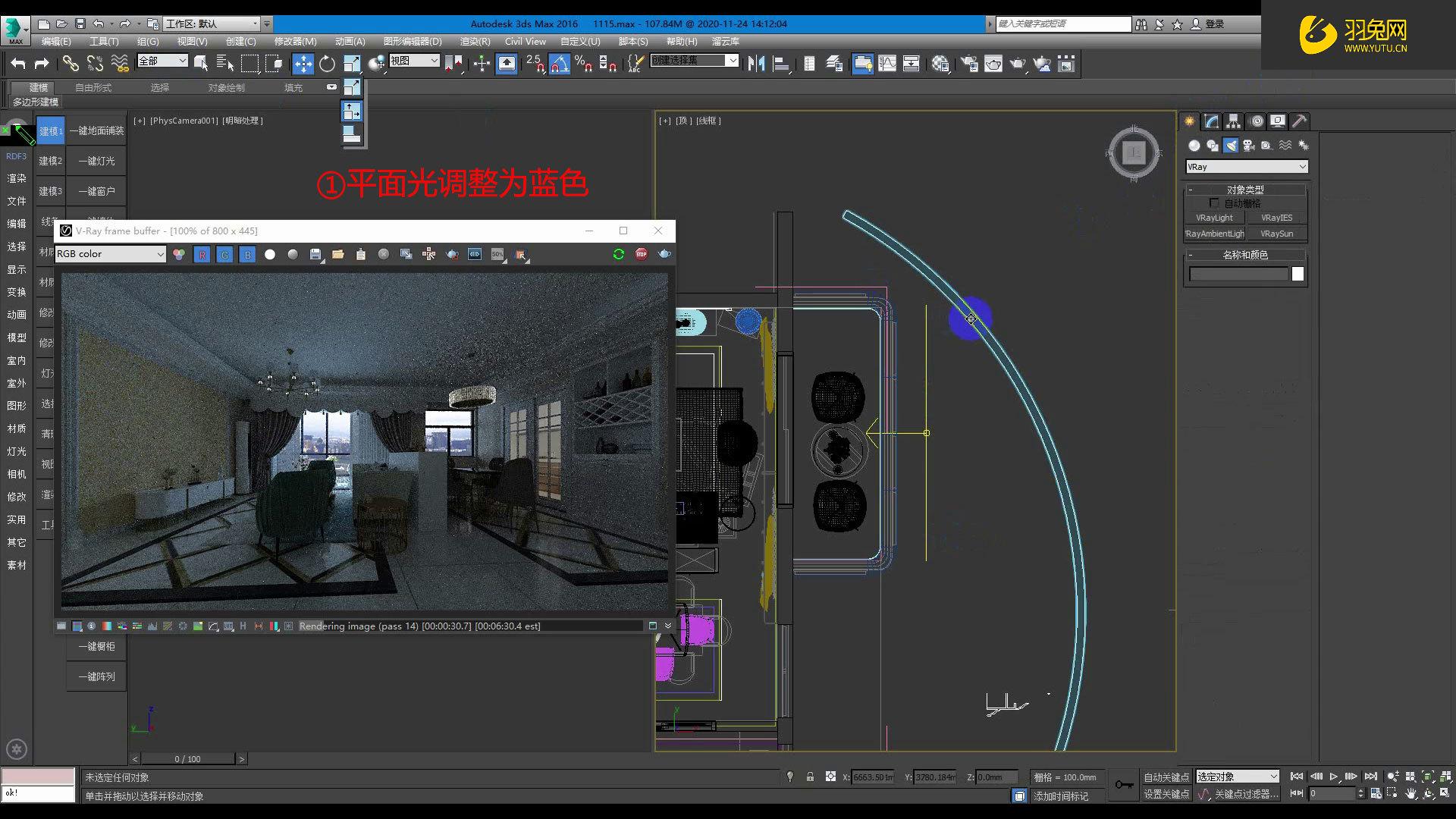1456x819 pixels.
Task: Toggle the red channel in the frame buffer
Action: (202, 254)
